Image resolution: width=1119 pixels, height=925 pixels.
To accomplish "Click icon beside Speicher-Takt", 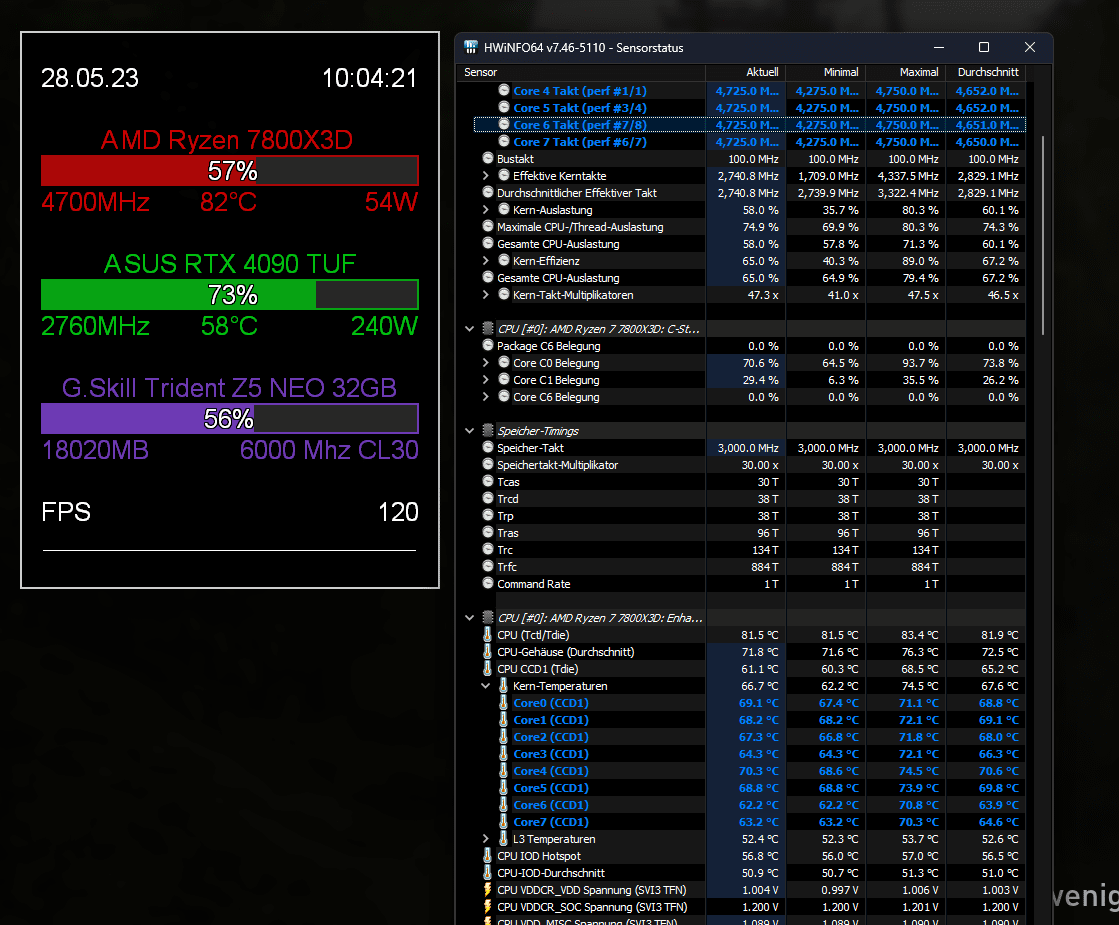I will tap(488, 448).
